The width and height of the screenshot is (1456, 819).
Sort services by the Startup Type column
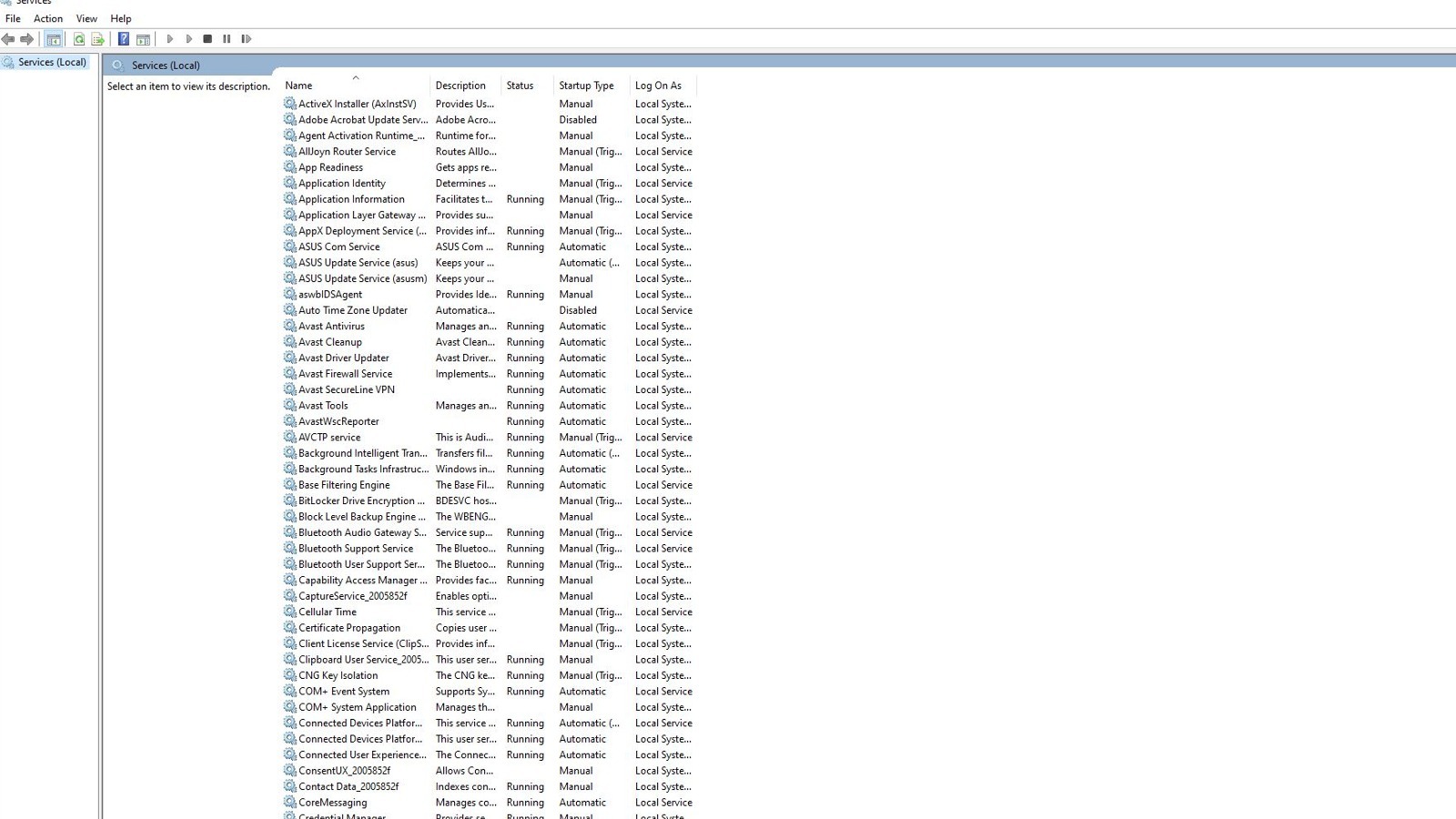[587, 85]
